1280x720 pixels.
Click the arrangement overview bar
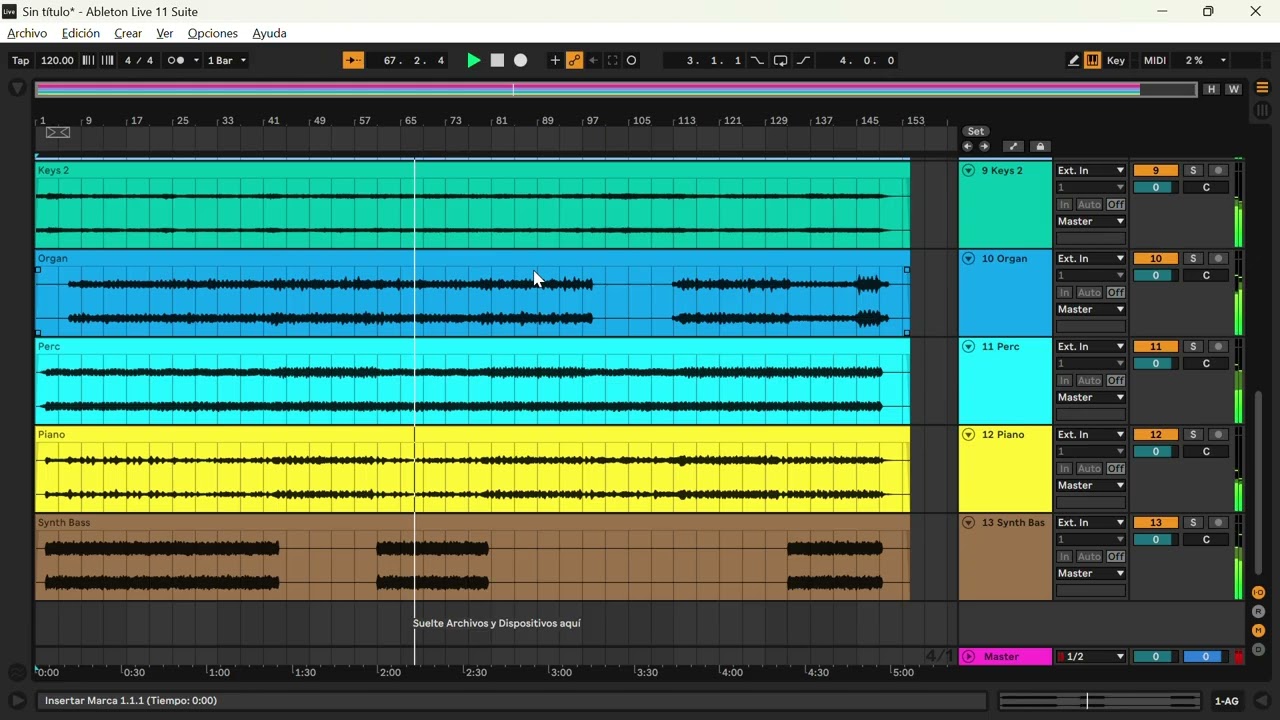pyautogui.click(x=616, y=89)
